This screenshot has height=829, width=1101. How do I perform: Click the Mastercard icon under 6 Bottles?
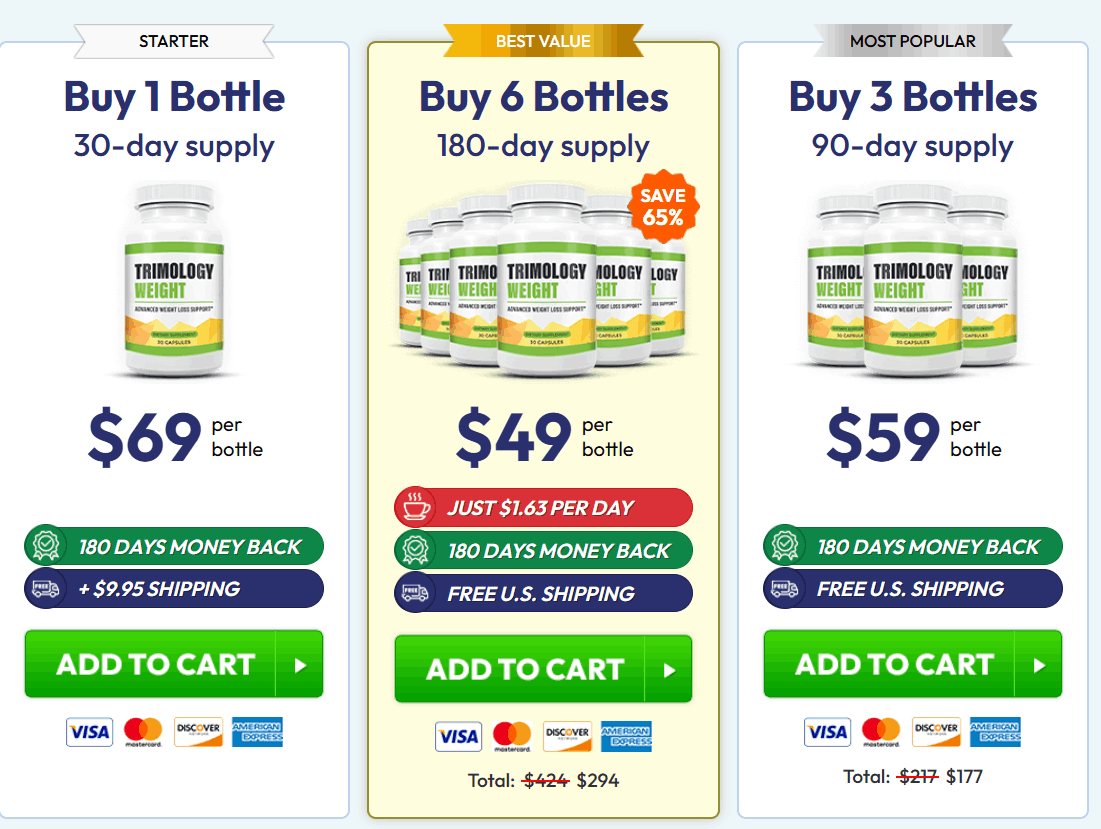(512, 737)
